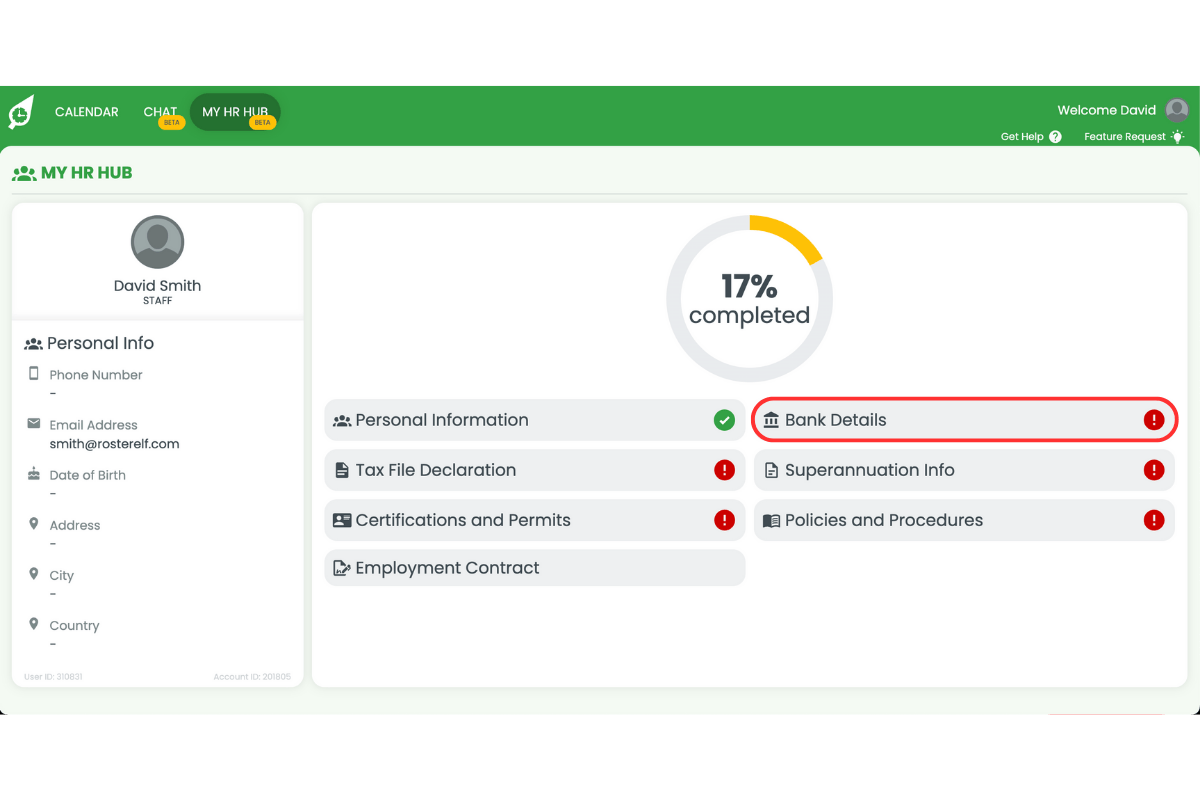The height and width of the screenshot is (800, 1200).
Task: Click the RosterElf logo icon
Action: point(21,112)
